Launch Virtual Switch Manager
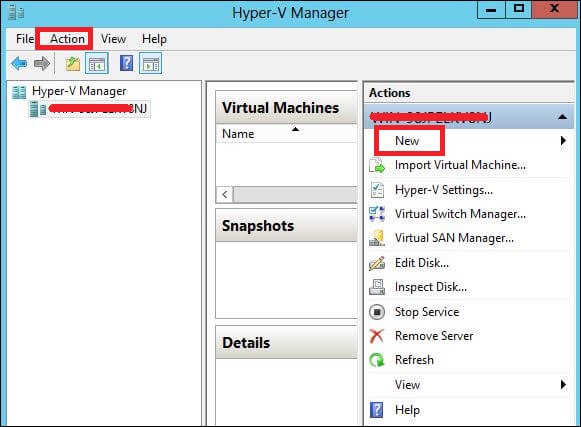Image resolution: width=581 pixels, height=427 pixels. [x=460, y=214]
